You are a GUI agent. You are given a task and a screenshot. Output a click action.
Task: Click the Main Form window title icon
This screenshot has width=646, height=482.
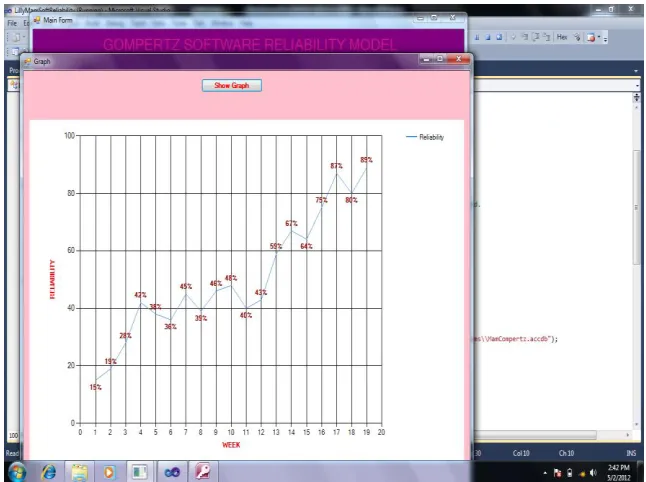[x=37, y=20]
